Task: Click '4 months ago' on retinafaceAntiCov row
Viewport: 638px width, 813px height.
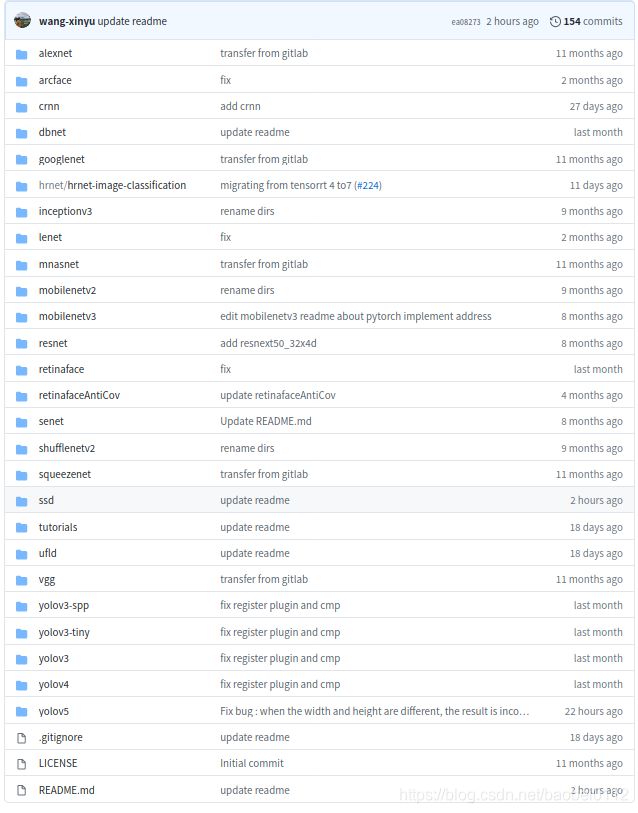Action: [x=591, y=395]
